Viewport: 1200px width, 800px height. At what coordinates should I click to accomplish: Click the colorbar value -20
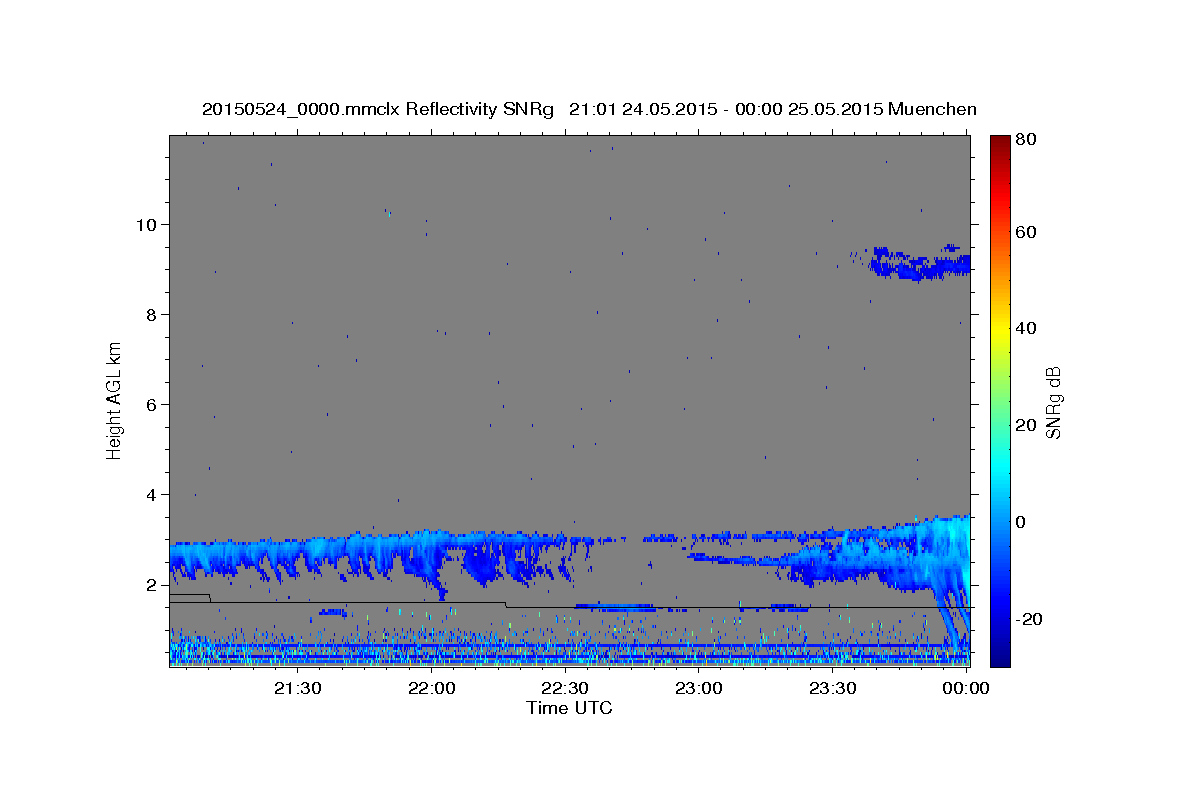[x=1028, y=619]
